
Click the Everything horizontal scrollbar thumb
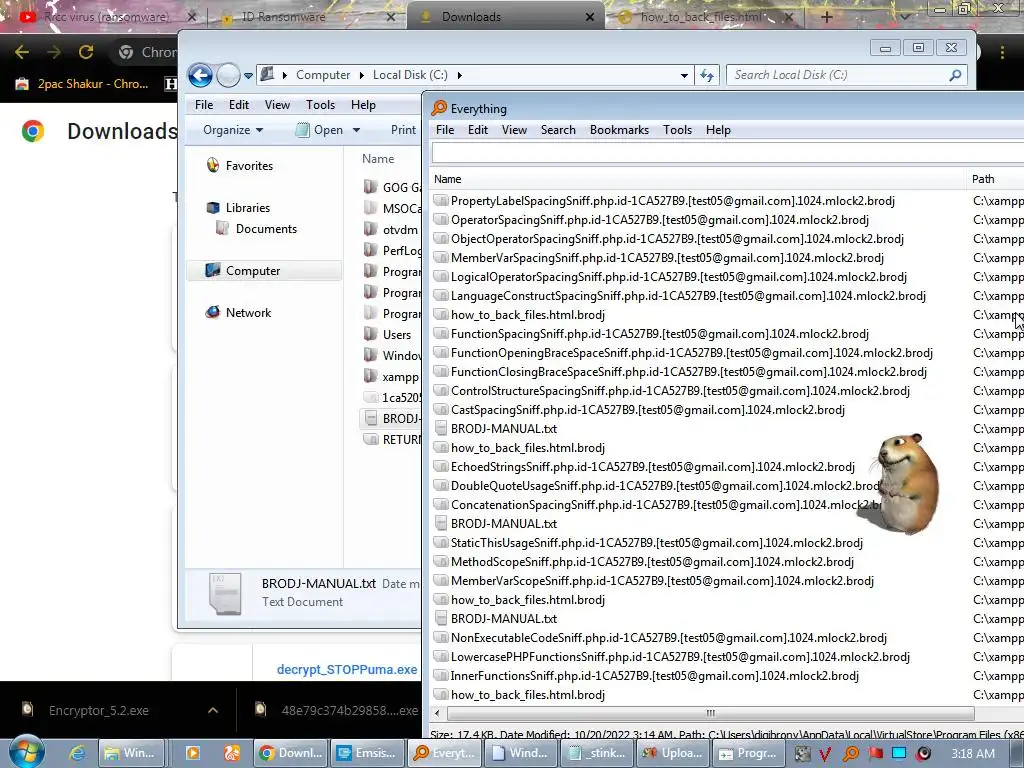tap(710, 713)
